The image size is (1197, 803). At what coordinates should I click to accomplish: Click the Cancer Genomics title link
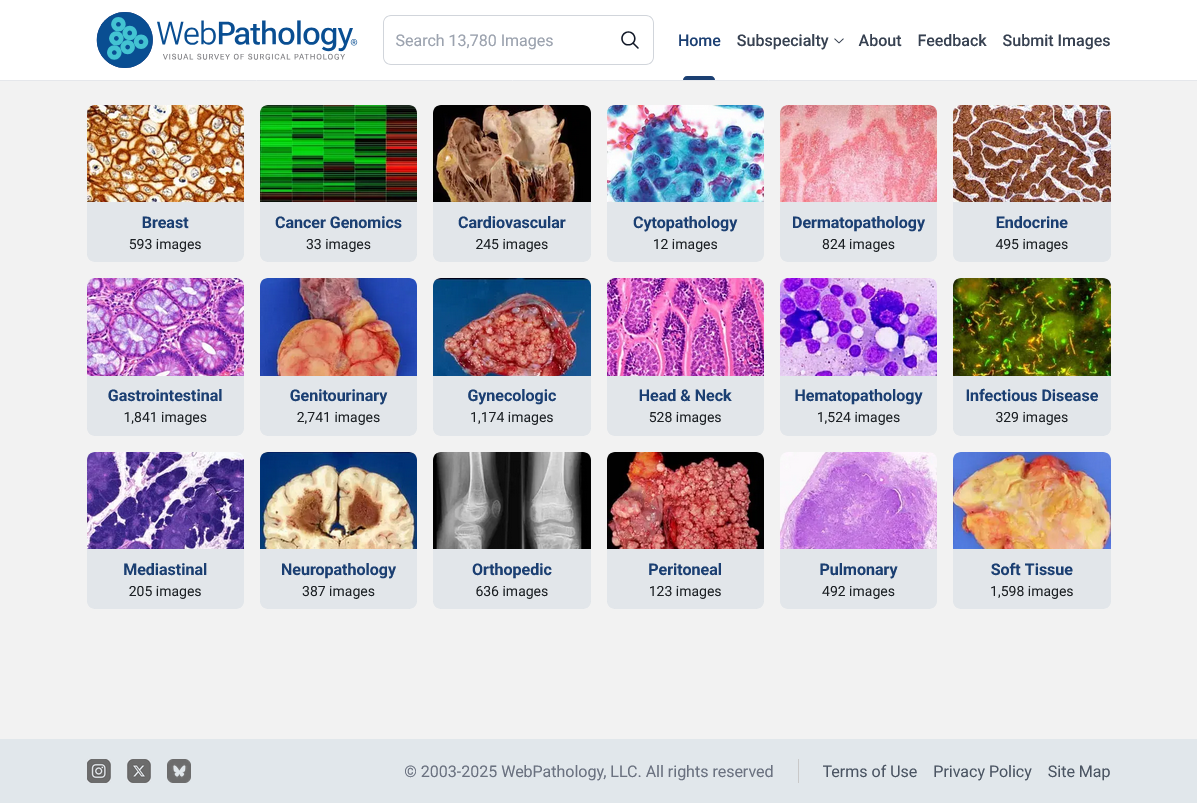pos(338,222)
